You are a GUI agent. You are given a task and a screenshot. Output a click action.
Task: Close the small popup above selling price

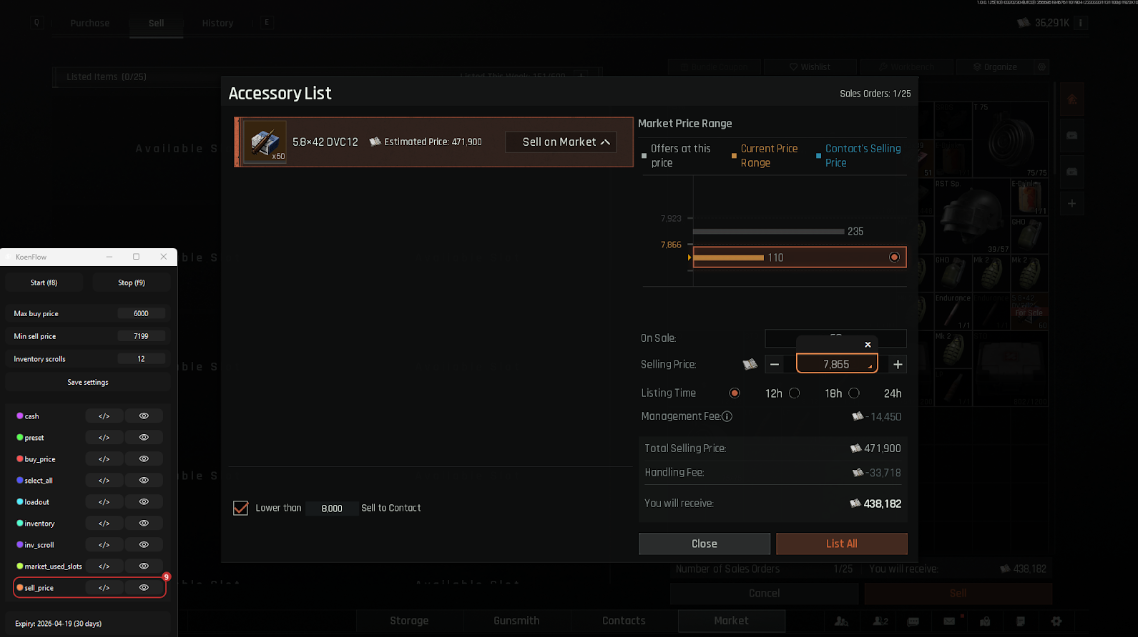click(x=867, y=345)
